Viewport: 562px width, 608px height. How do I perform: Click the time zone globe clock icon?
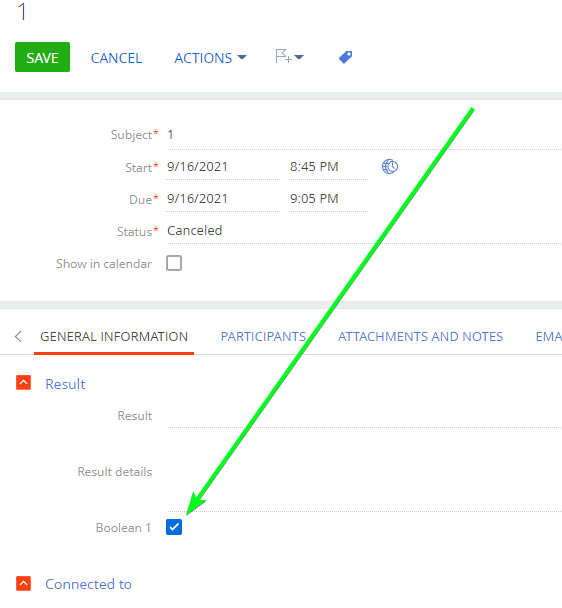point(390,167)
